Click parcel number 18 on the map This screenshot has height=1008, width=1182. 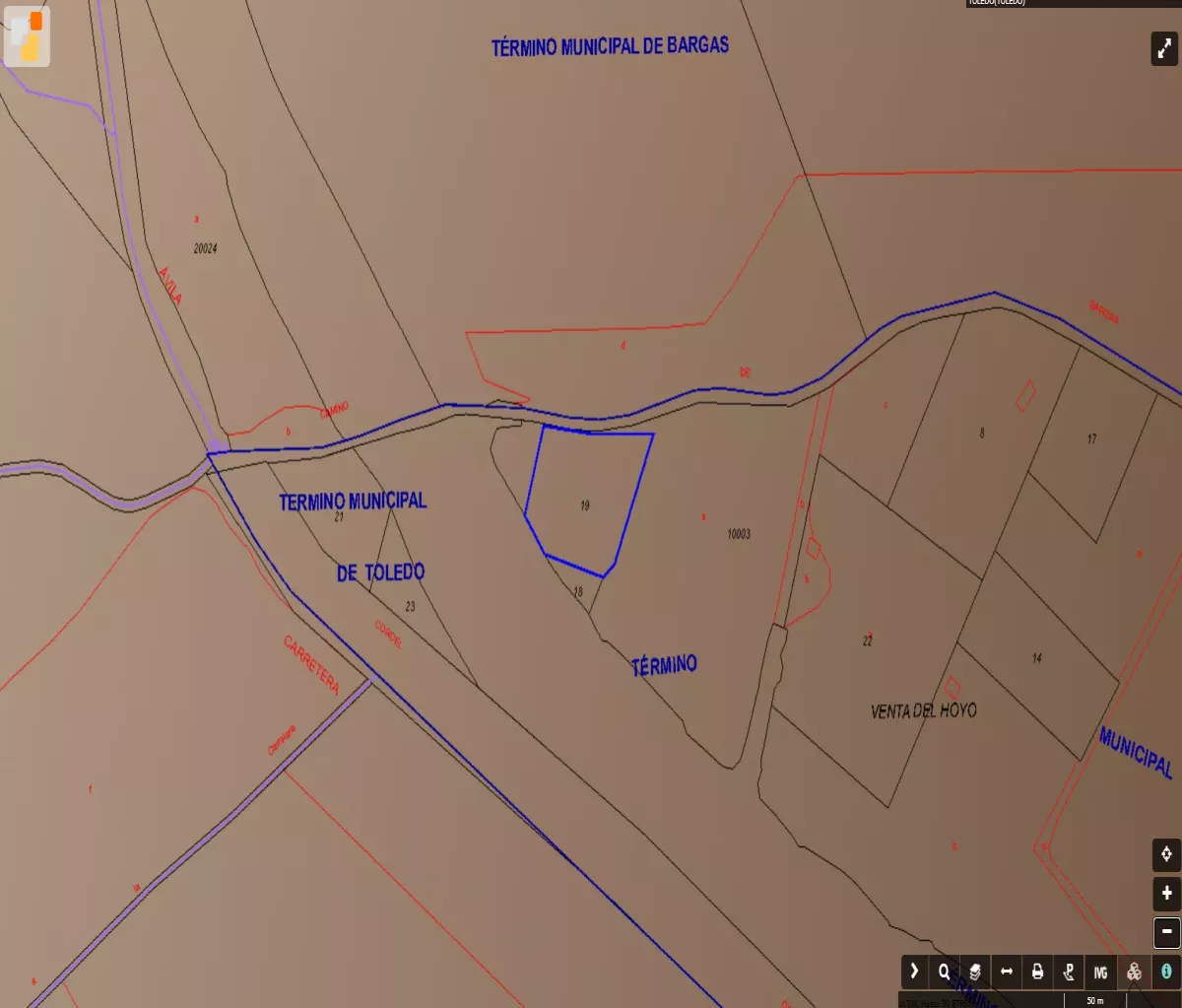coord(578,592)
